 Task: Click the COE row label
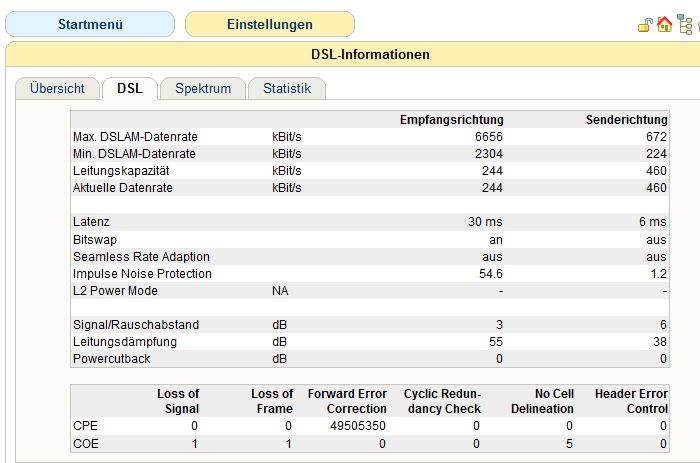click(x=85, y=443)
